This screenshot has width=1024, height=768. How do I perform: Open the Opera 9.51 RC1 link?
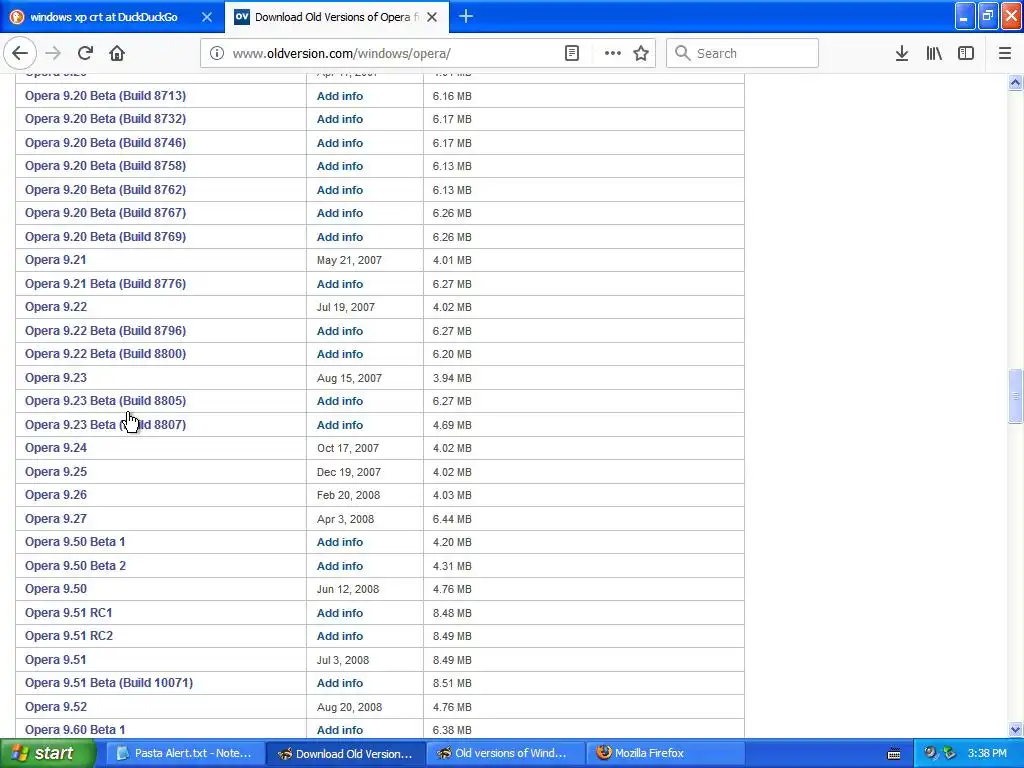coord(69,613)
